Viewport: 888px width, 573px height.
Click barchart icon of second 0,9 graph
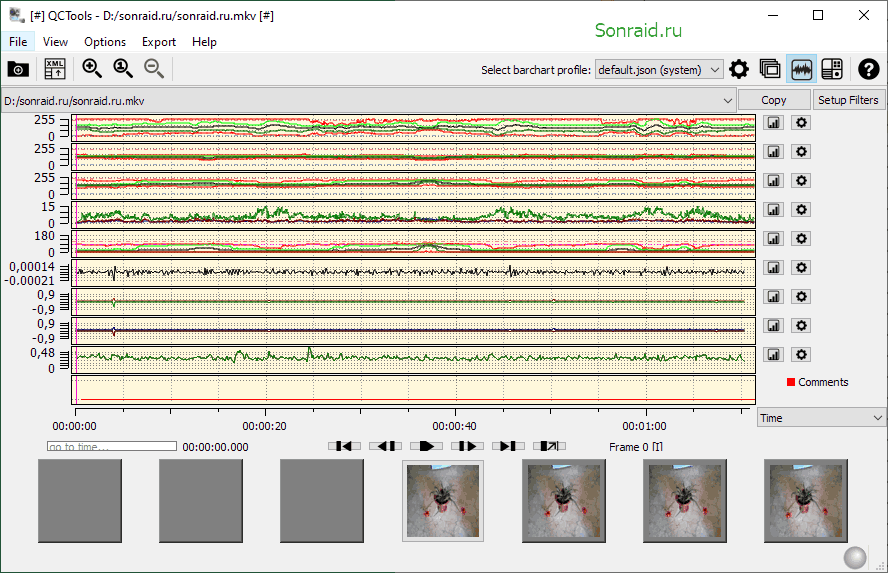tap(773, 325)
